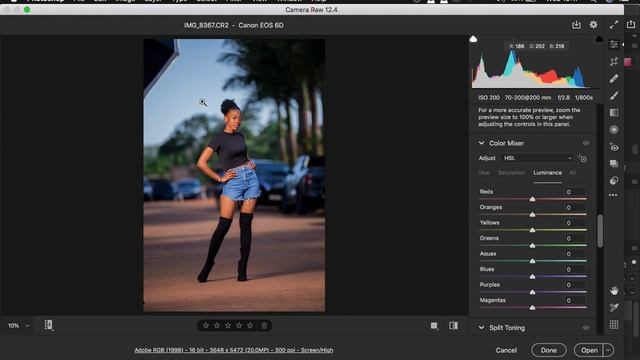Viewport: 640px width, 360px height.
Task: Click the Open button
Action: coord(589,350)
